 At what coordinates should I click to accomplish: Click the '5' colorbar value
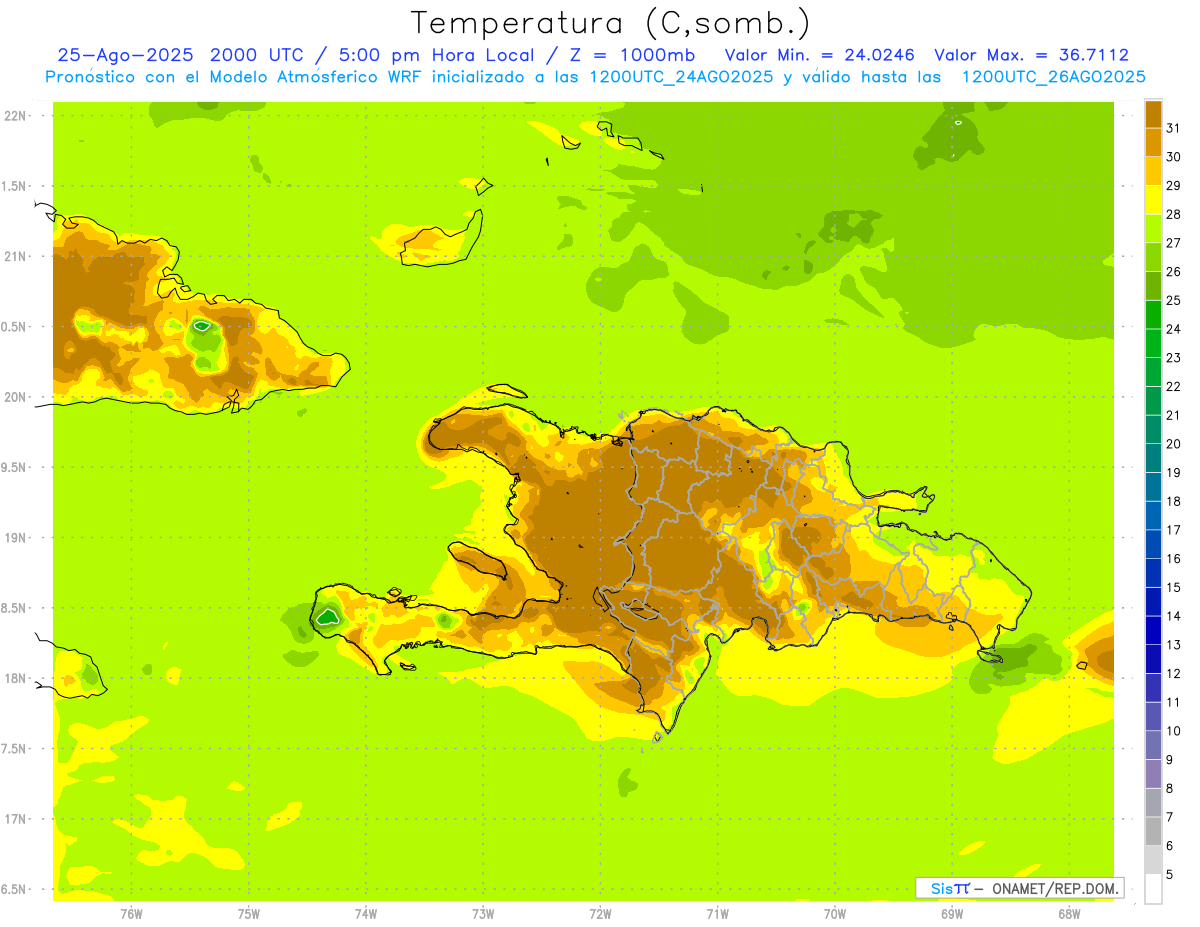point(1170,875)
